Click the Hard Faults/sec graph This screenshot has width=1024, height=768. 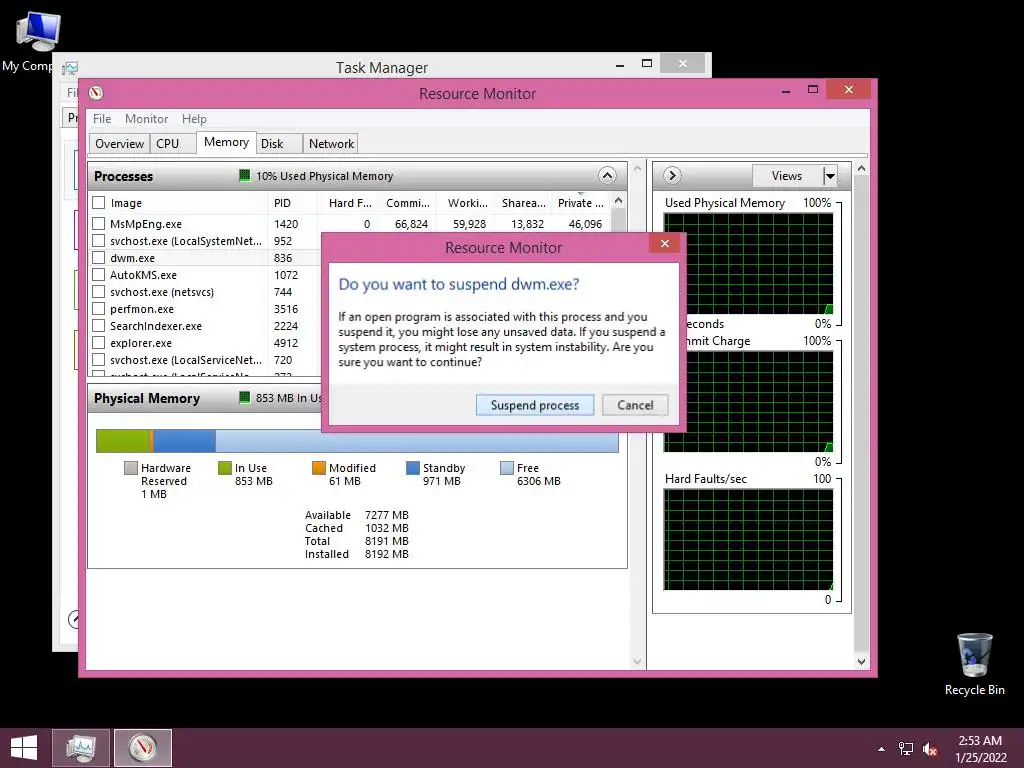click(x=748, y=540)
